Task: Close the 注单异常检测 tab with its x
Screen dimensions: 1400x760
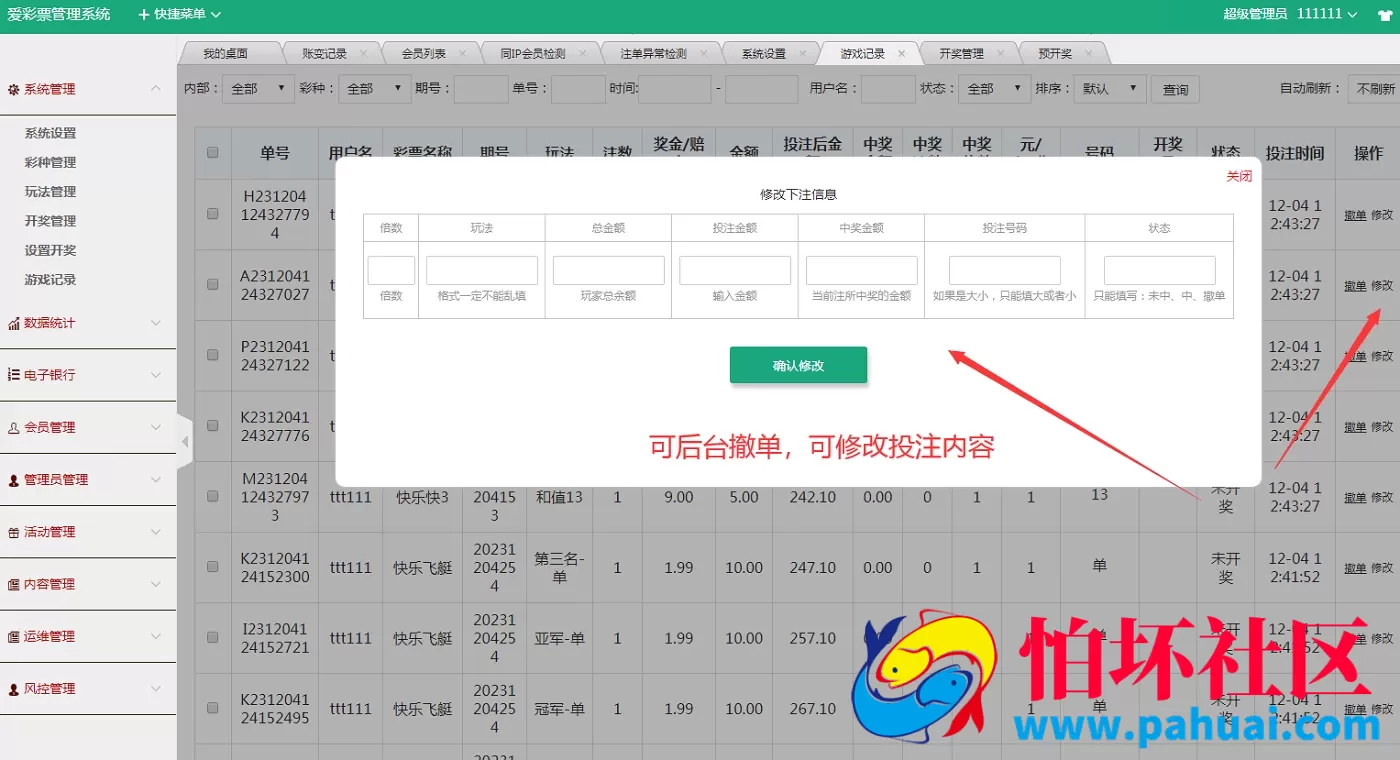Action: 704,54
